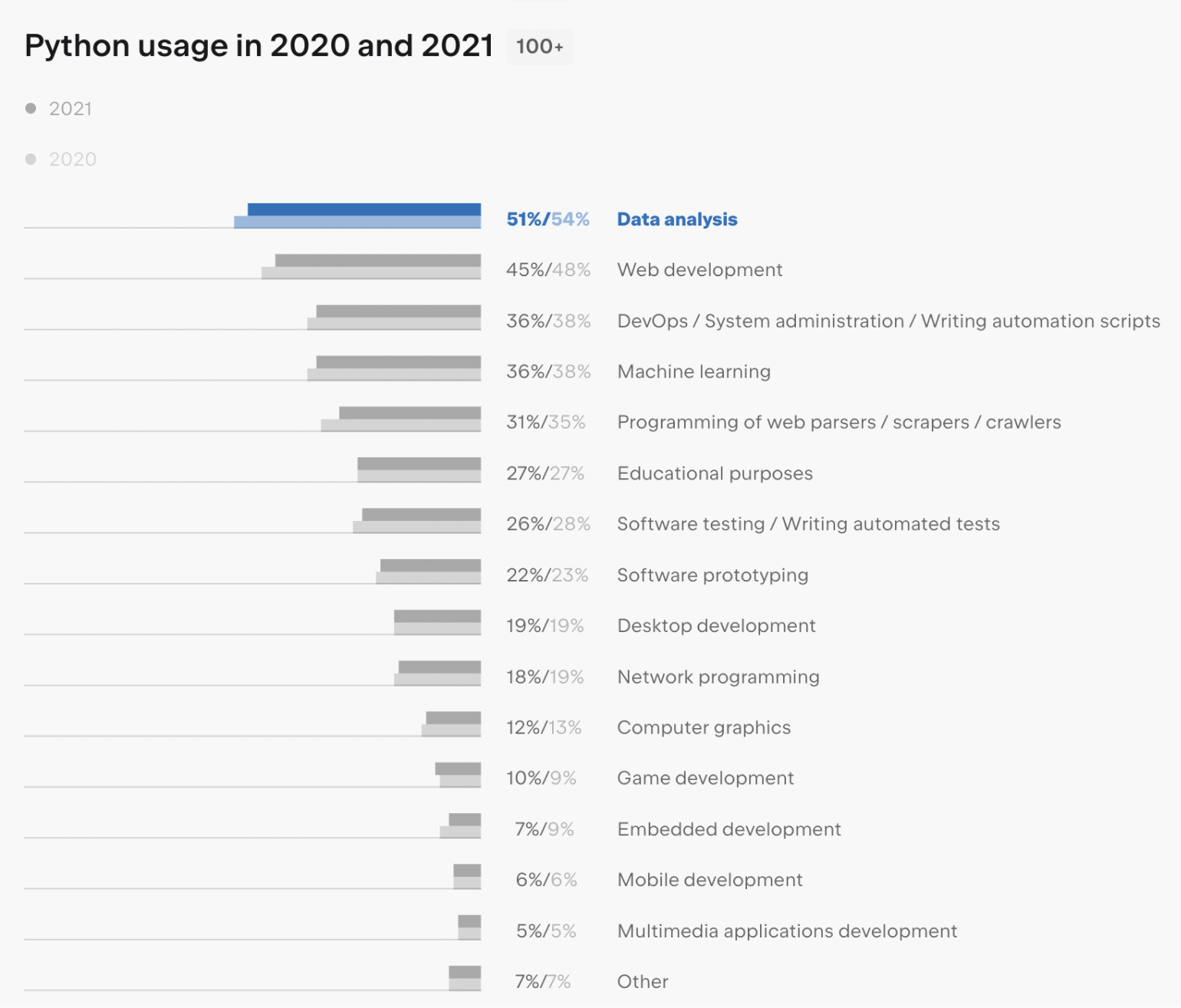Click the Python usage chart title
The height and width of the screenshot is (1008, 1181).
click(x=258, y=46)
